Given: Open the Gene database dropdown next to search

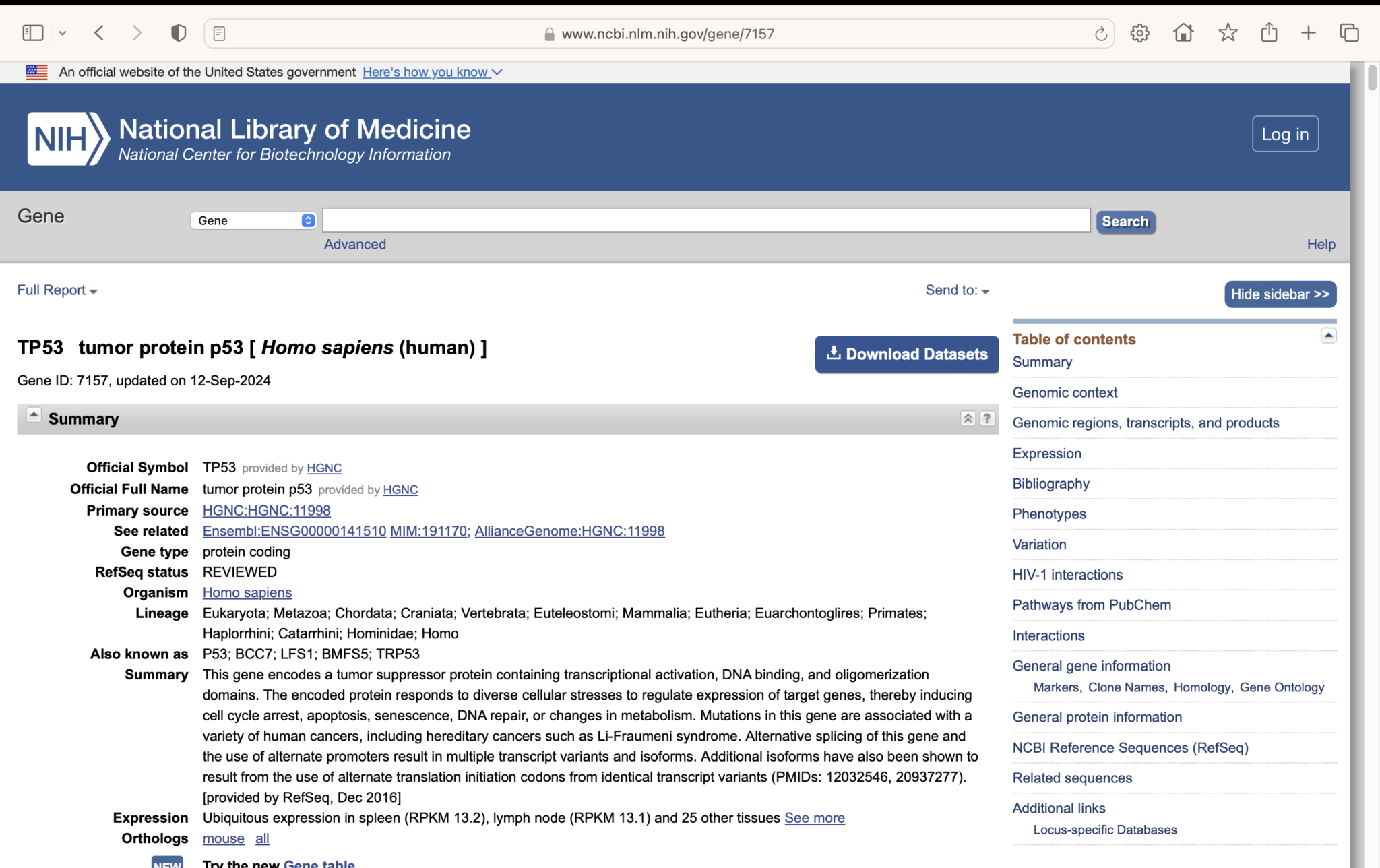Looking at the screenshot, I should click(x=253, y=220).
